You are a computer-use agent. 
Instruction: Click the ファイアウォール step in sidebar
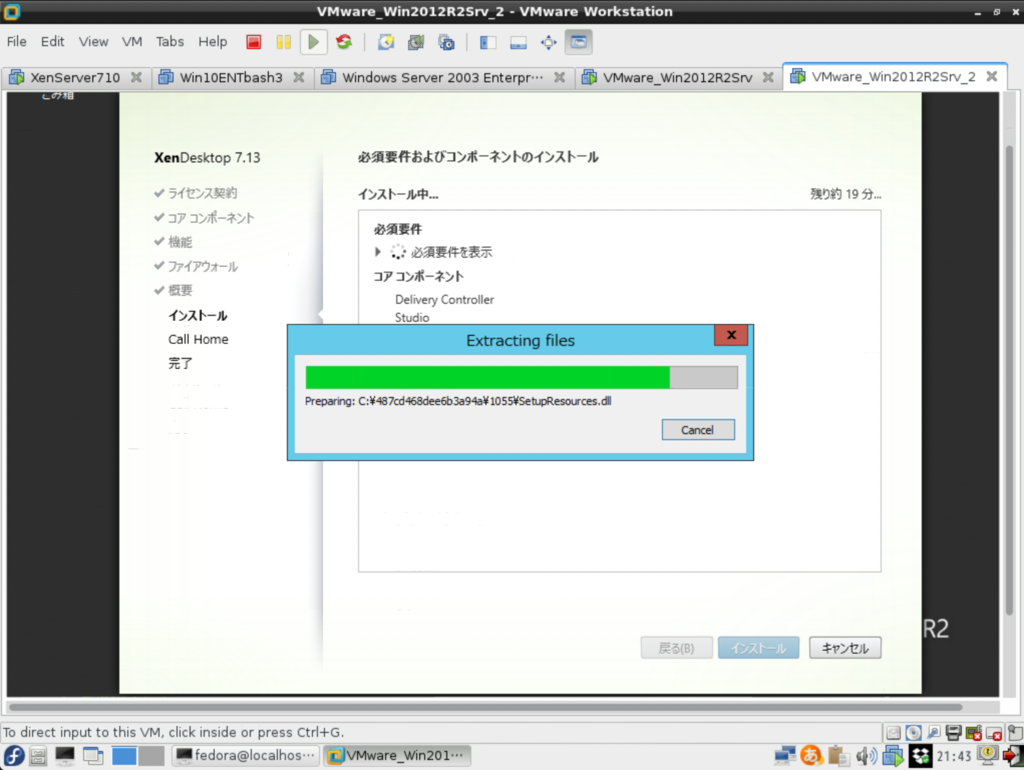(202, 266)
